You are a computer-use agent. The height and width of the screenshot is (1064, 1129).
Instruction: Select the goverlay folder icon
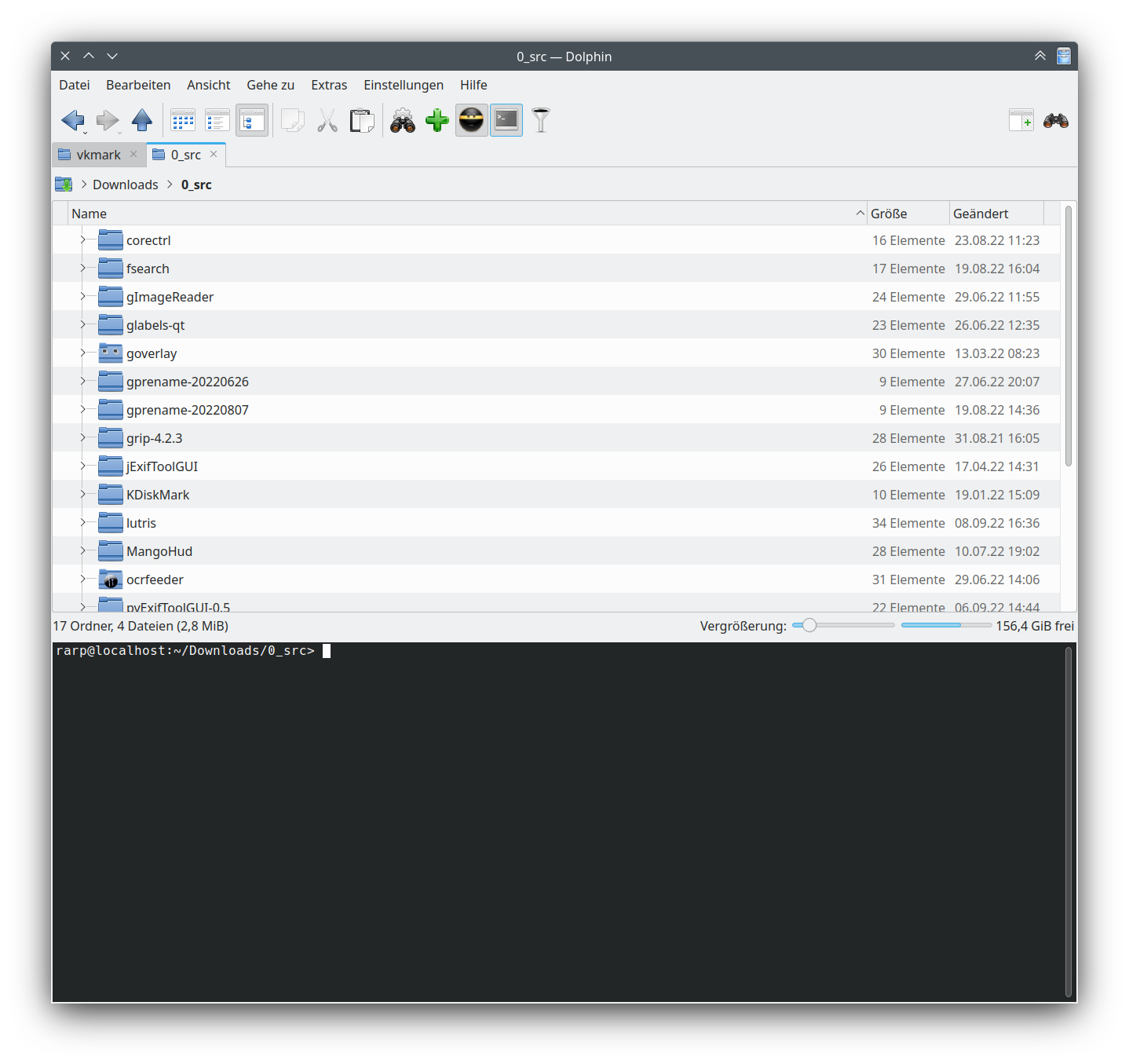coord(111,353)
